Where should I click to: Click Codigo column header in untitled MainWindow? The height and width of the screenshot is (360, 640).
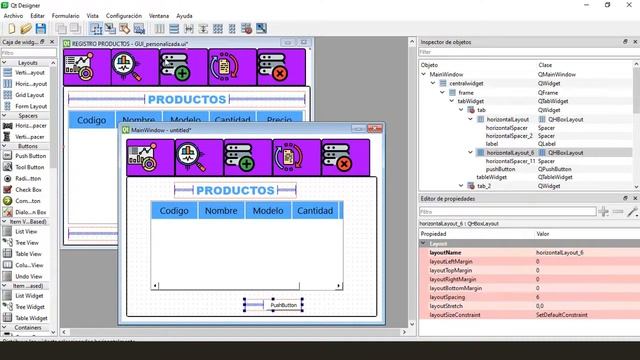click(x=174, y=211)
